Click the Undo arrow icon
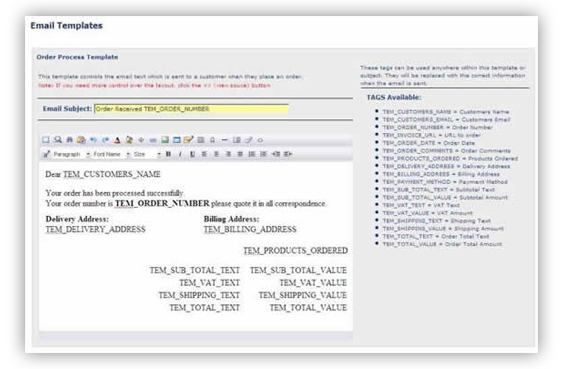Screen dimensions: 563x369 (x=93, y=140)
